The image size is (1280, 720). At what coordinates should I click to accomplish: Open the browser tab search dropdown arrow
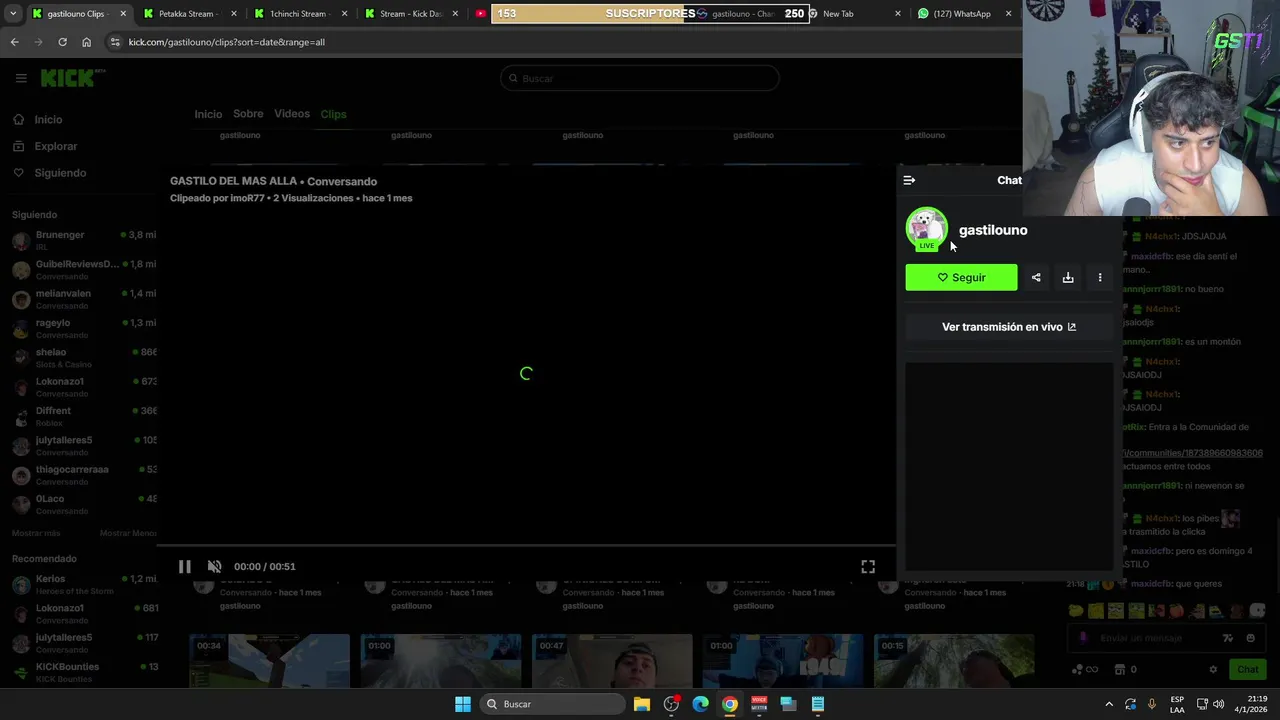click(x=14, y=14)
